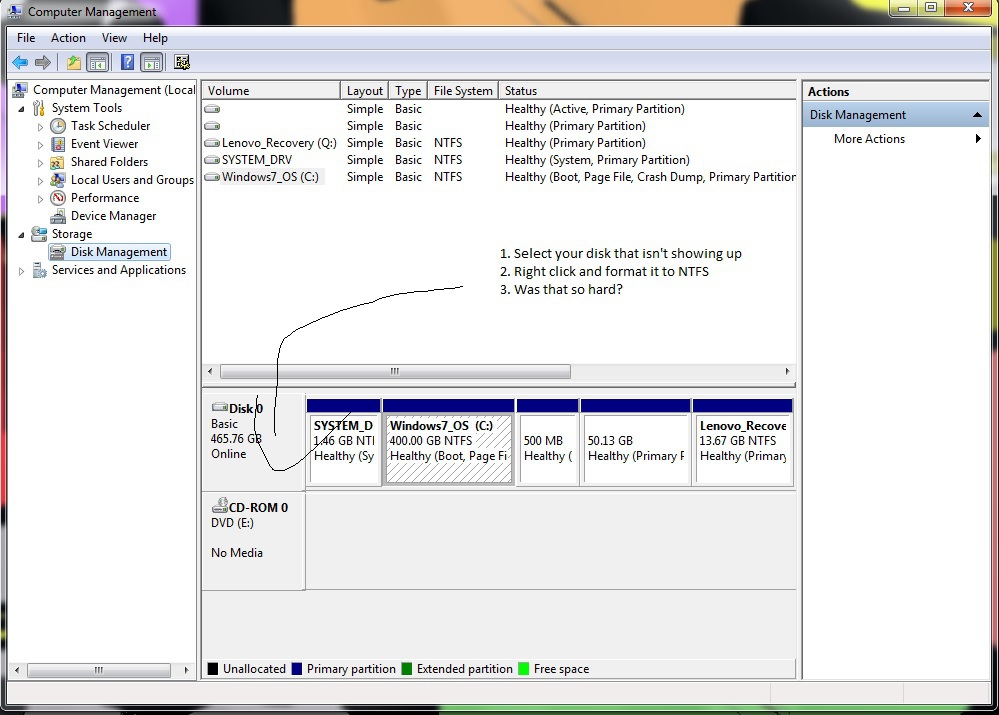The width and height of the screenshot is (999, 715).
Task: Collapse the Disk Management actions section
Action: (977, 115)
